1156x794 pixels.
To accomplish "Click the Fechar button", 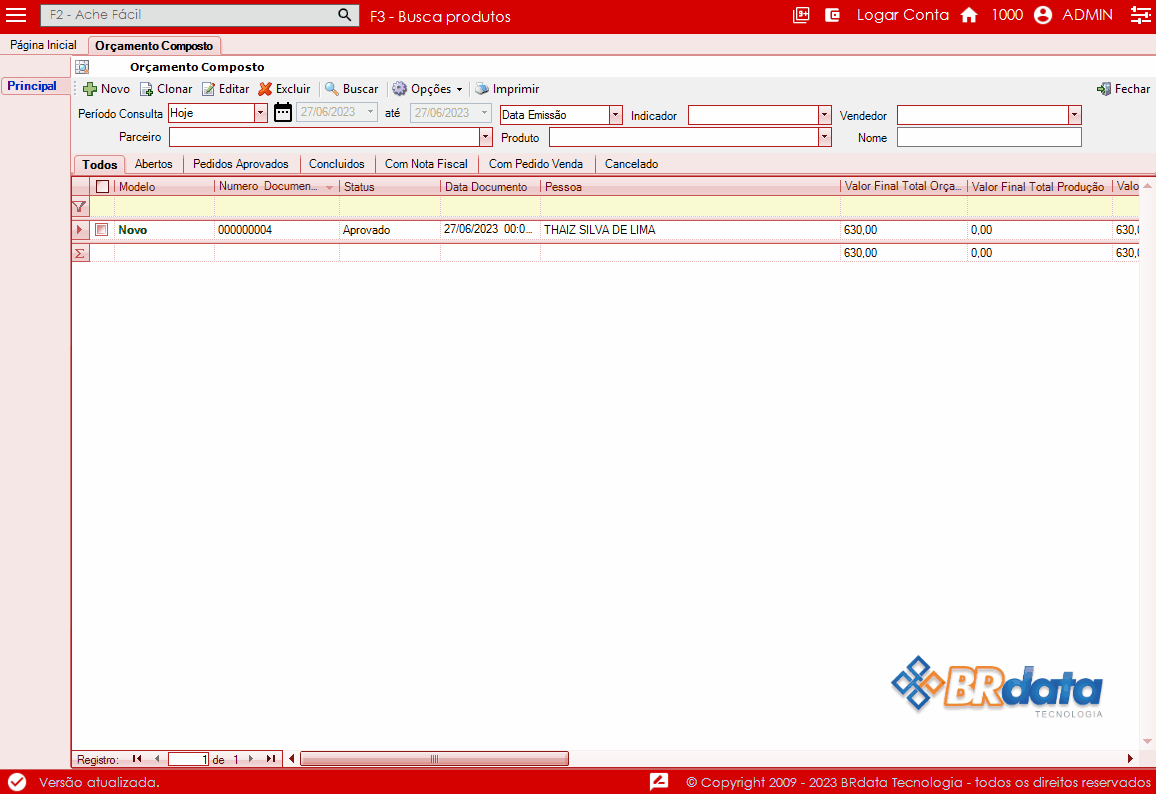I will coord(1123,89).
